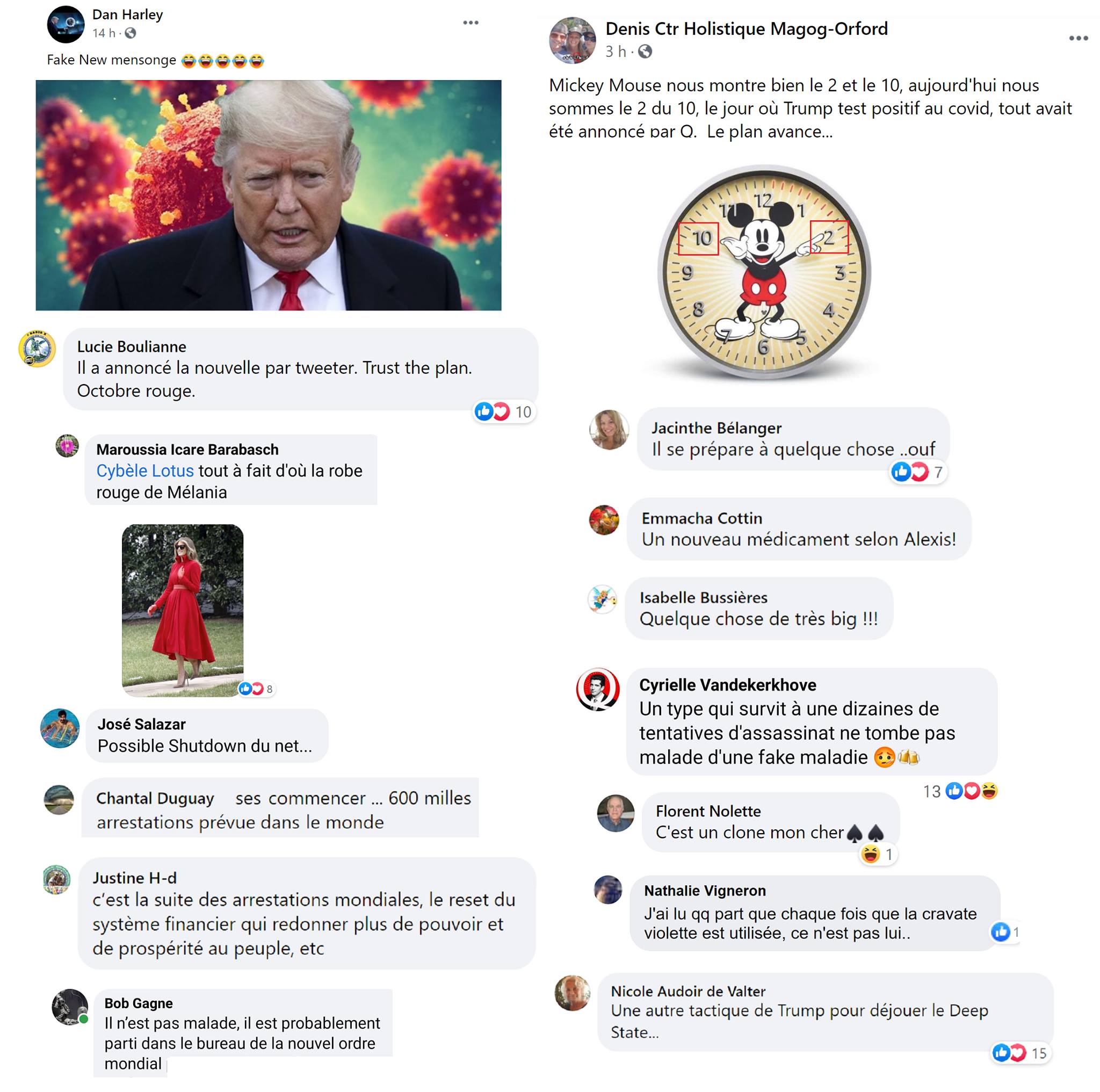View like on Nathalie Vigneron's comment

(x=1005, y=932)
